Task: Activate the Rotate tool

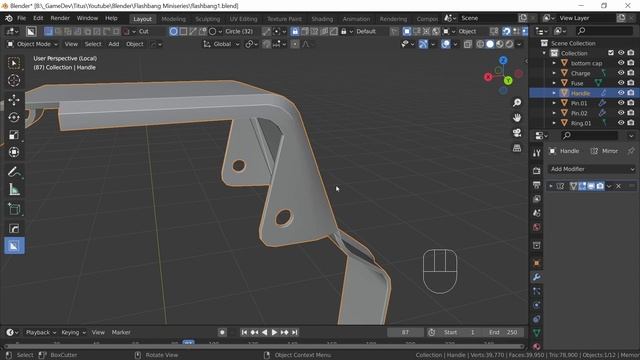Action: pos(14,118)
